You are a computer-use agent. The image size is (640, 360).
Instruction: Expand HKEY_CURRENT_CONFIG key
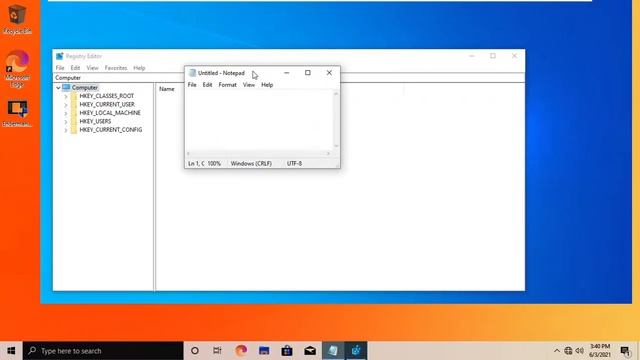point(66,130)
